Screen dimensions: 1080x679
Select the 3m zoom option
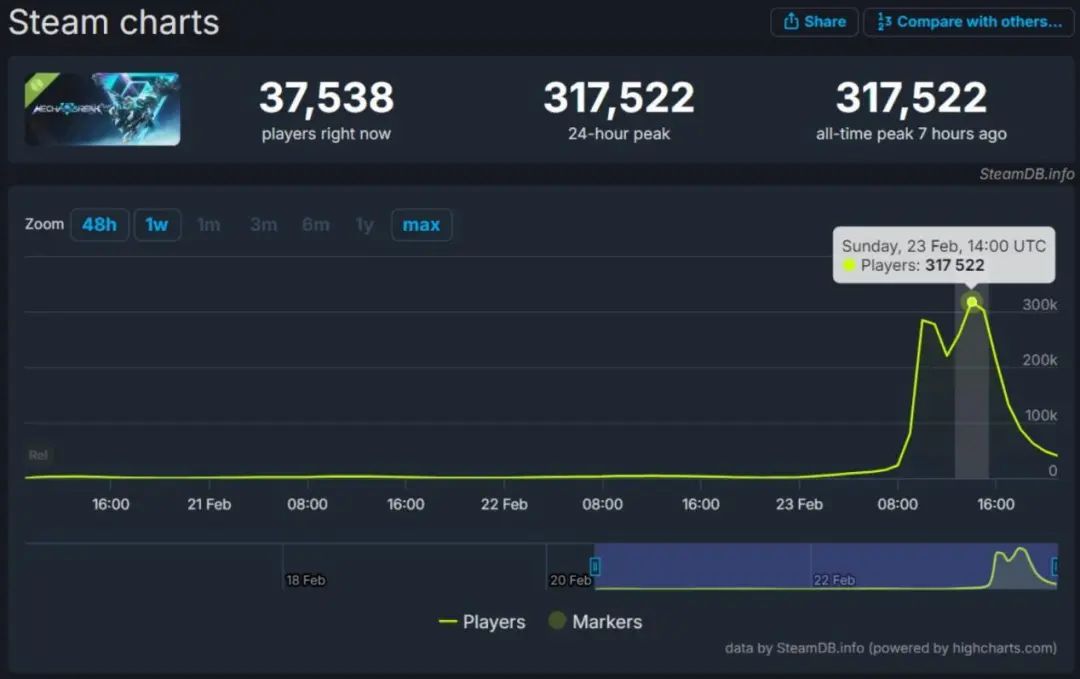pos(263,224)
